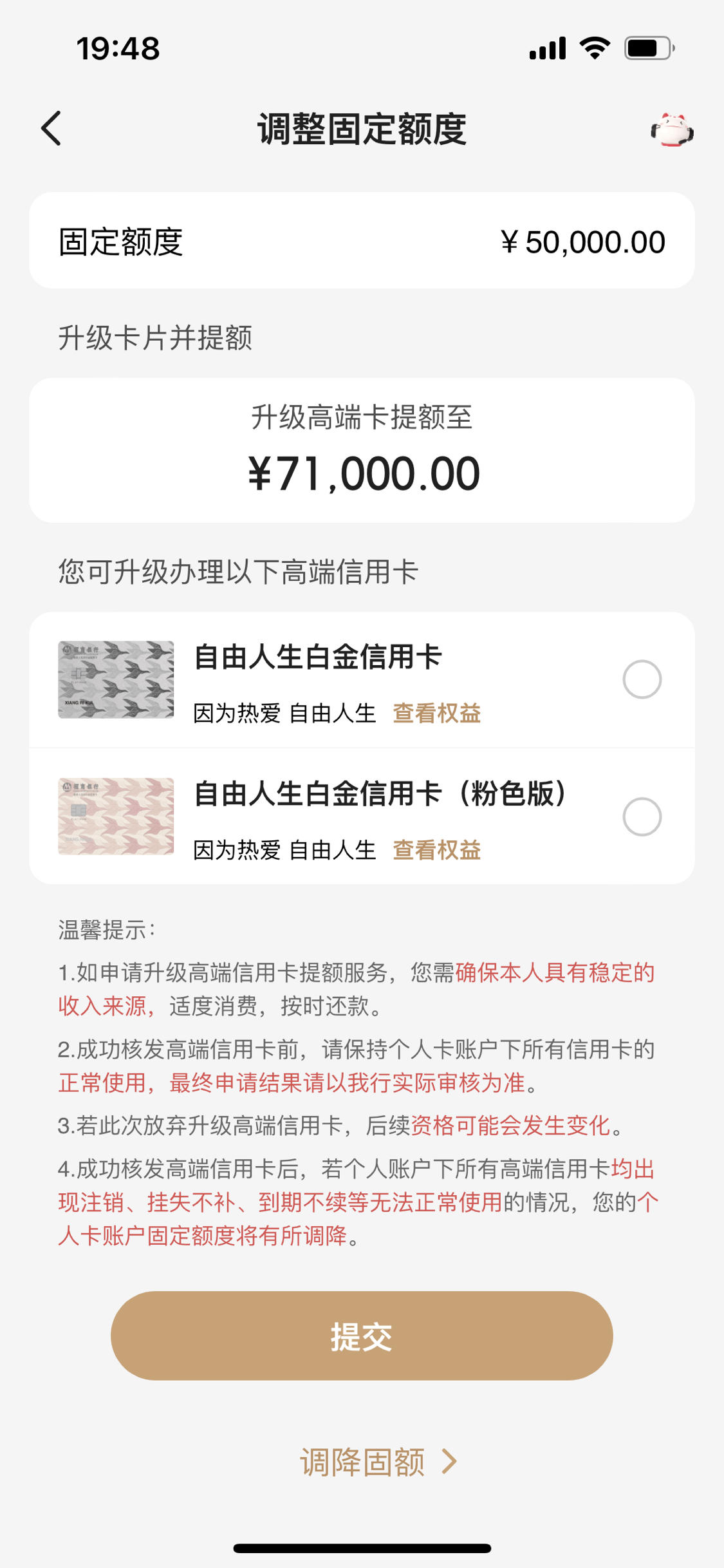Tap the 19:48 clock in status bar

coord(118,49)
